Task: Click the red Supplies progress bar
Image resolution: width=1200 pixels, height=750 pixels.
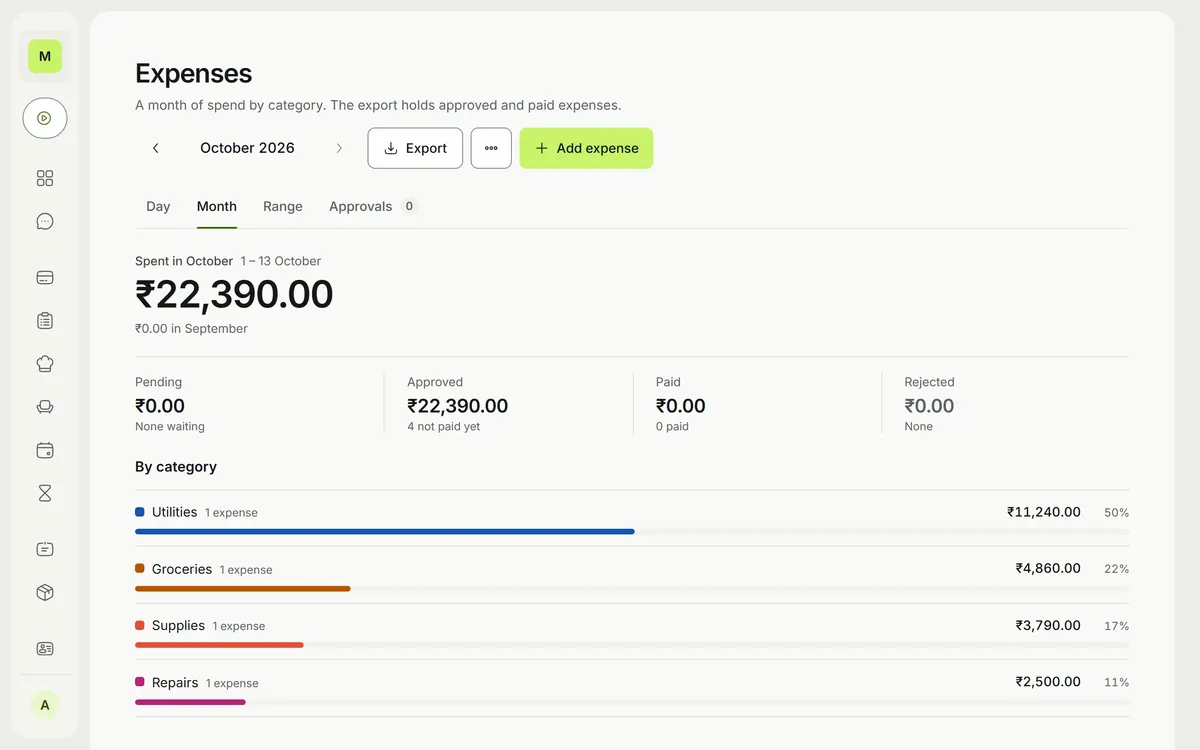Action: point(219,645)
